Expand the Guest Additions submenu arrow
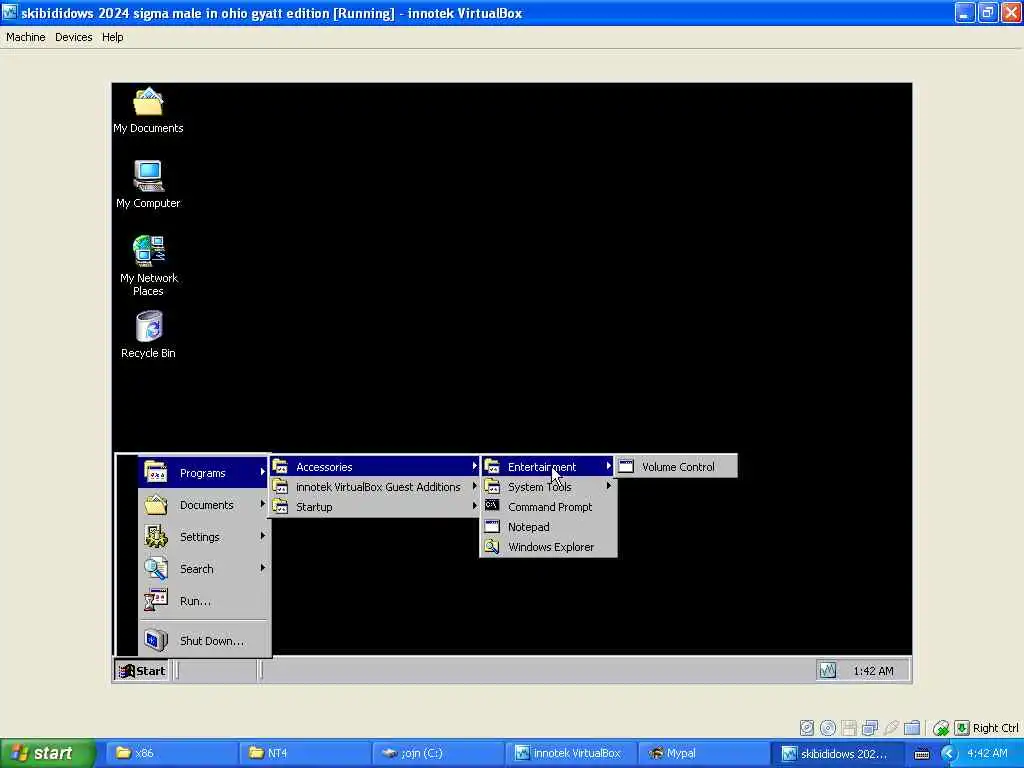This screenshot has height=768, width=1024. click(474, 487)
